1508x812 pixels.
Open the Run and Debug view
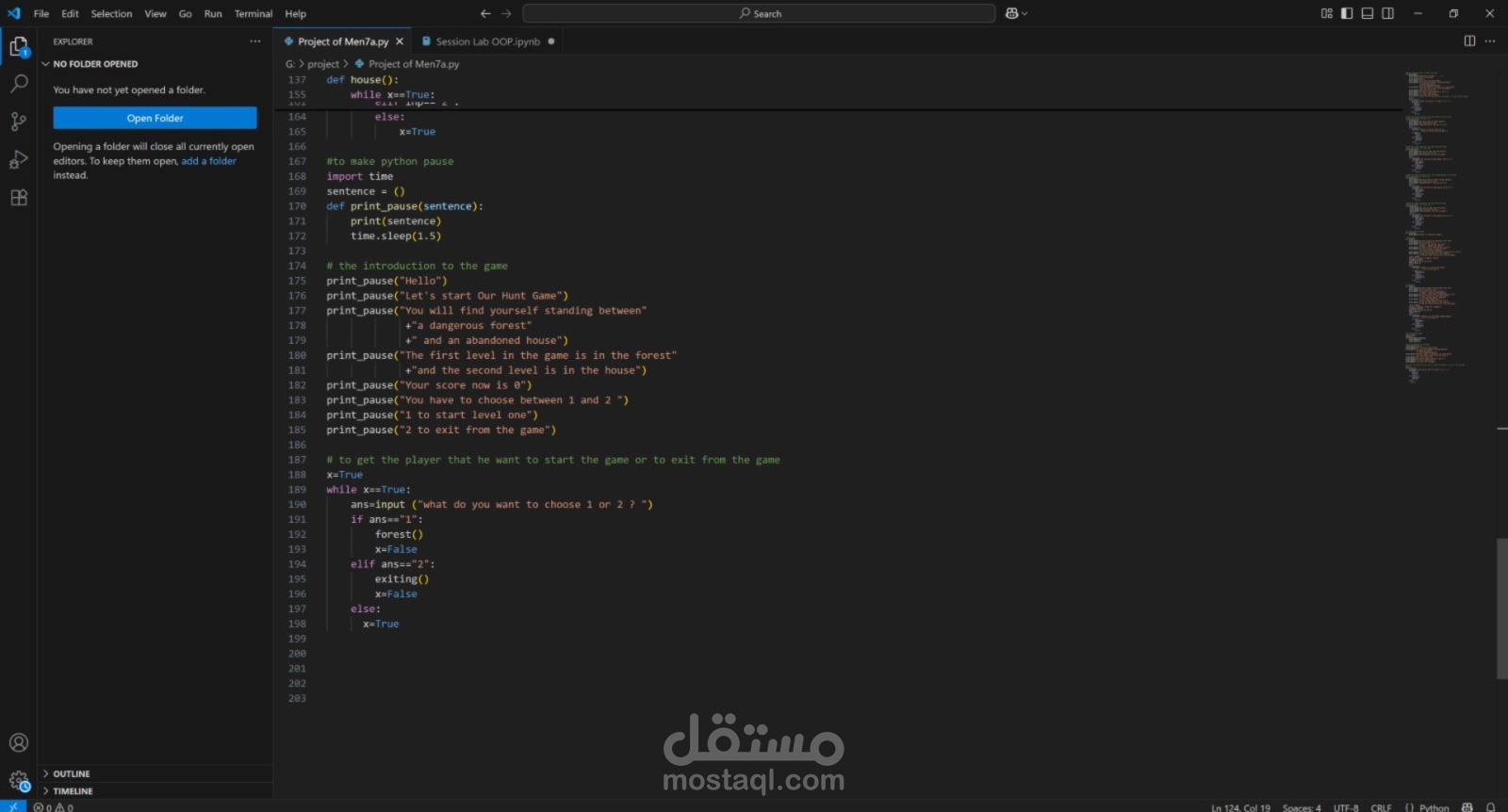[x=18, y=159]
